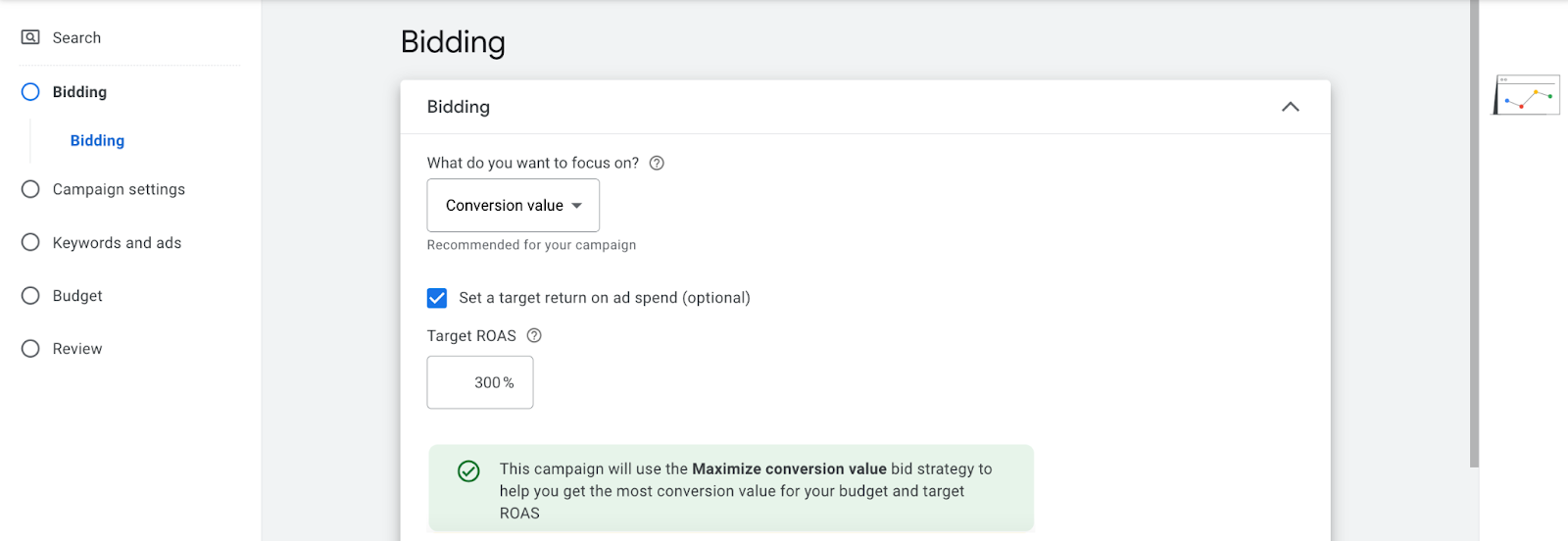1568x541 pixels.
Task: Click the Review label in sidebar
Action: (77, 349)
